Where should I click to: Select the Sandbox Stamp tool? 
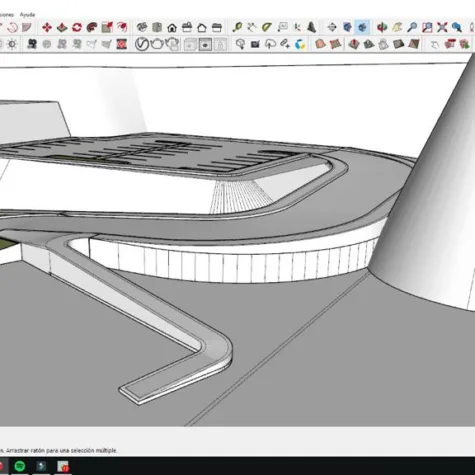[369, 44]
